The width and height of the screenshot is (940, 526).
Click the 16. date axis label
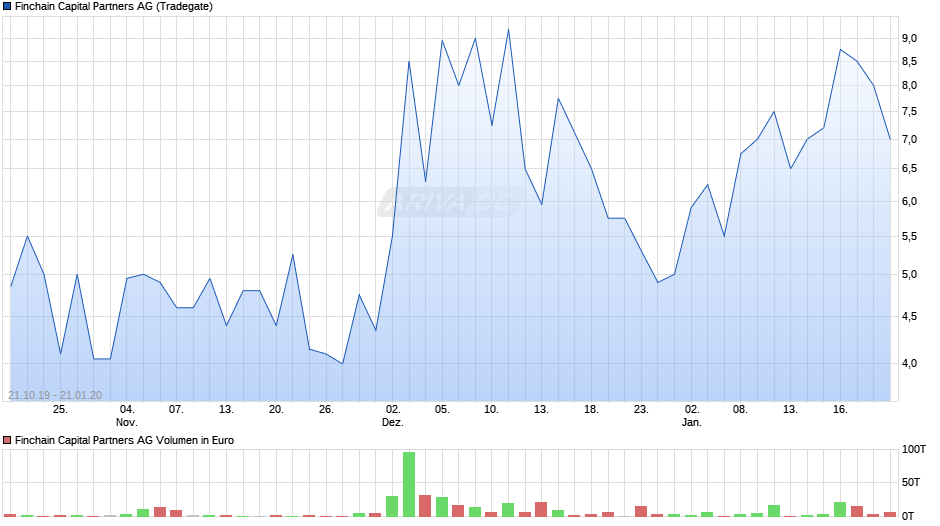coord(840,409)
